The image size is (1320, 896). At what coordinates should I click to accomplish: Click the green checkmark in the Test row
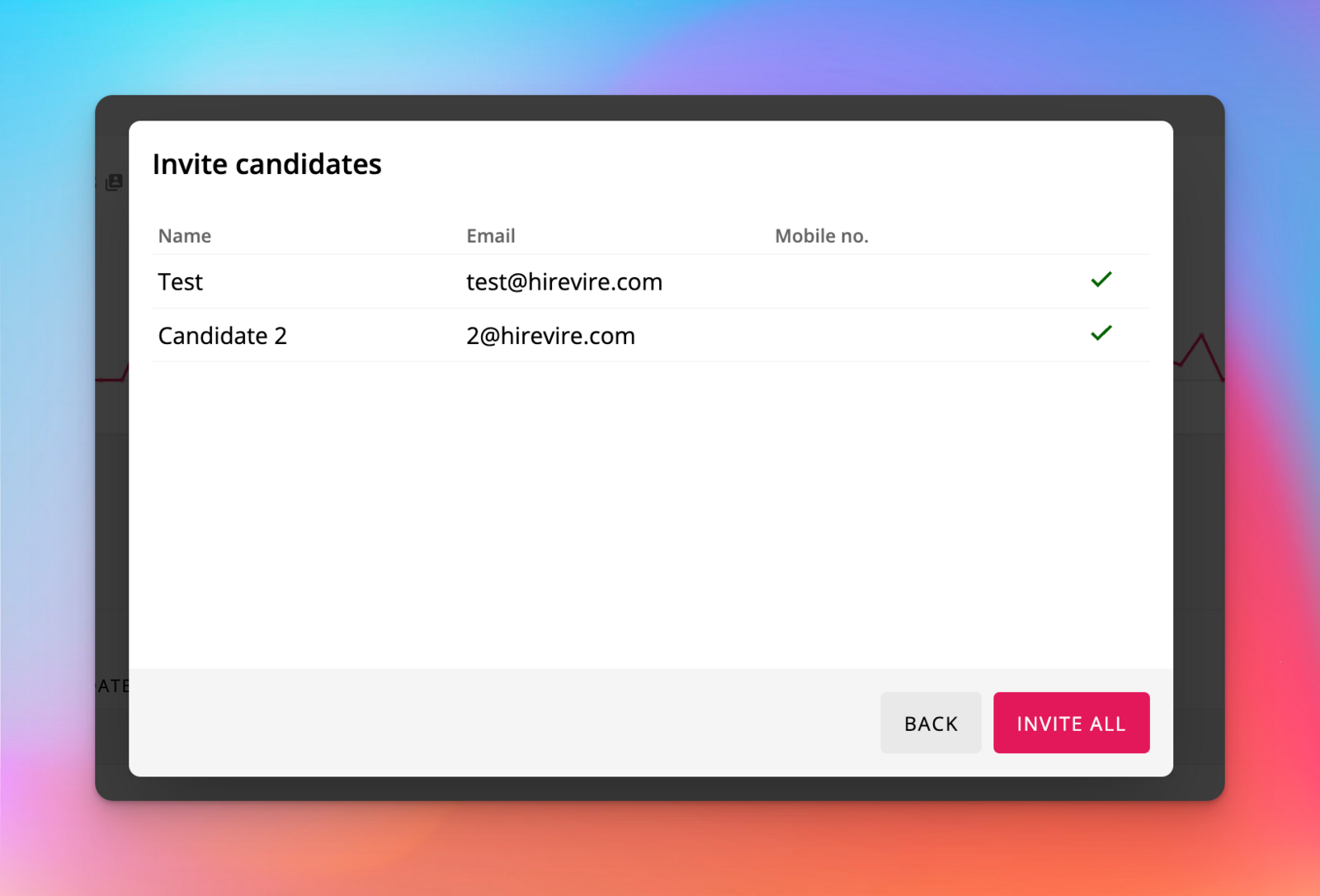(x=1101, y=281)
